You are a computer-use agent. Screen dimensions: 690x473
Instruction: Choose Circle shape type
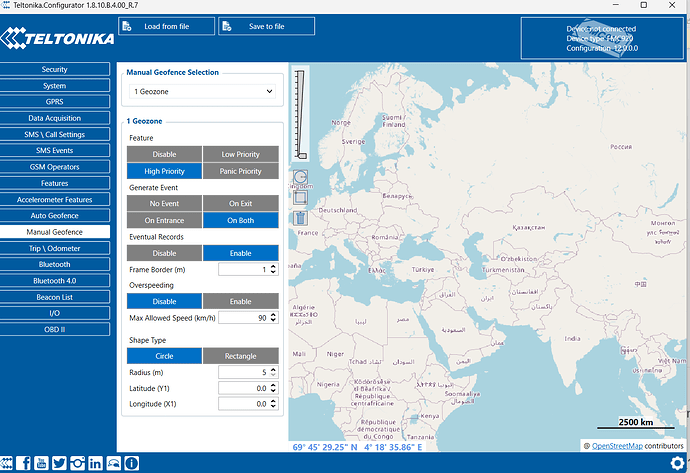coord(164,356)
